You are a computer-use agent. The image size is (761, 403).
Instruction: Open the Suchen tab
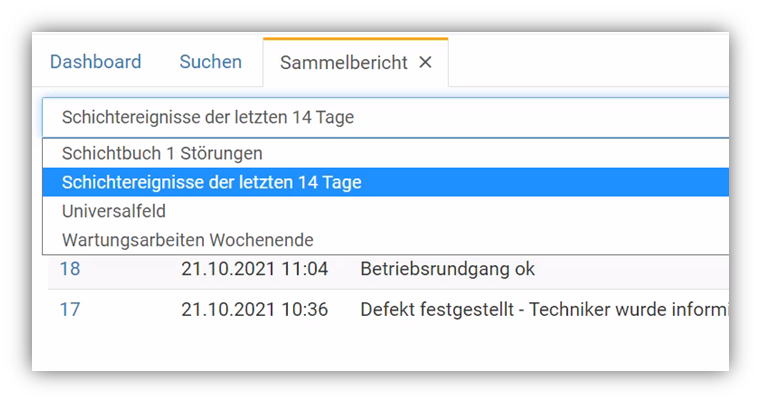coord(210,62)
